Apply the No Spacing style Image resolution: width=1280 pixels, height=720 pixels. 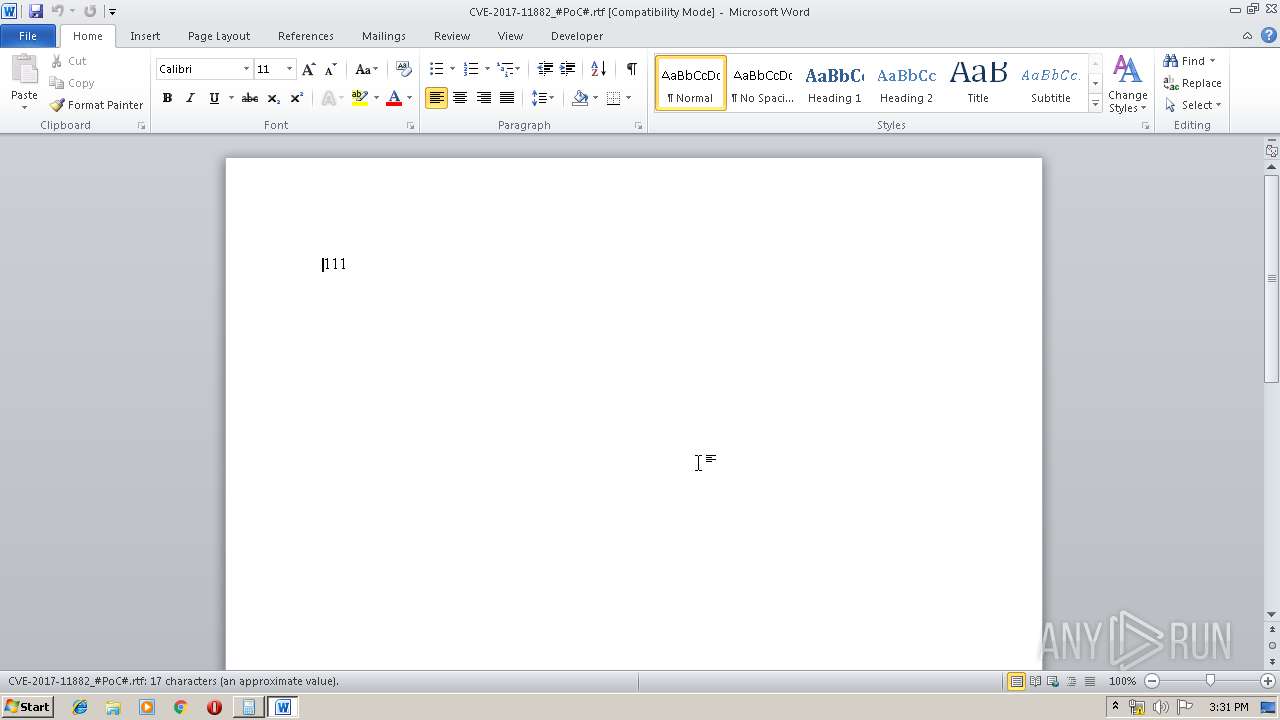tap(762, 83)
